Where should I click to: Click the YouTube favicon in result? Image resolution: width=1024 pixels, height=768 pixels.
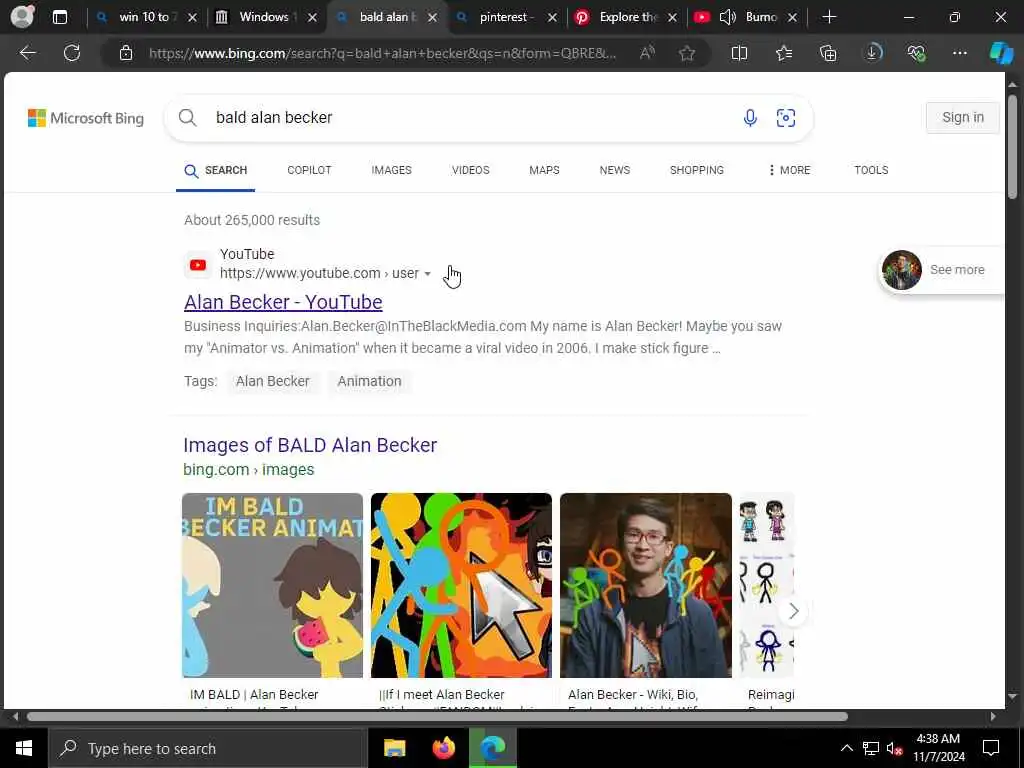tap(198, 264)
